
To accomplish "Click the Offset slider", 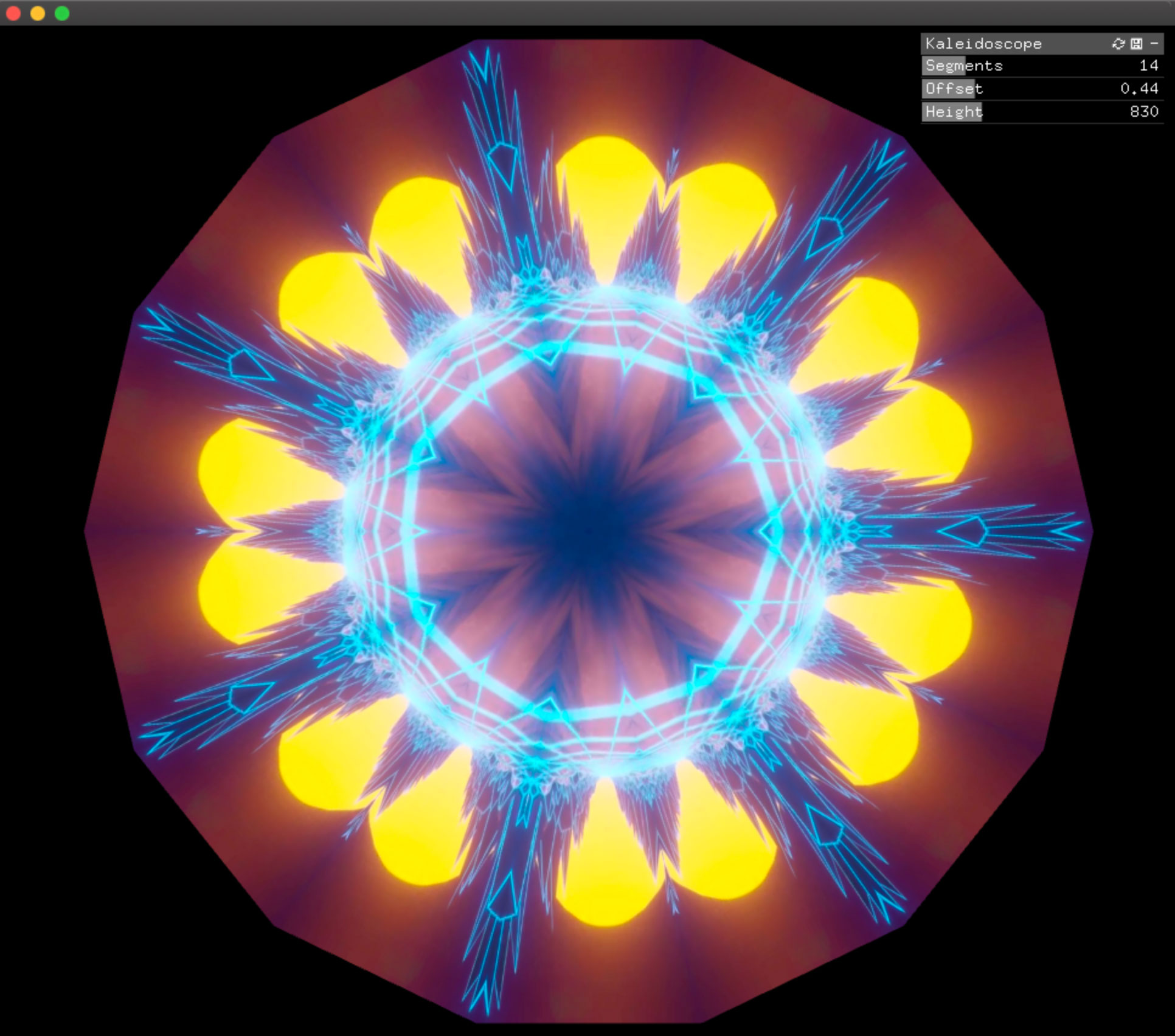I will coord(1042,89).
